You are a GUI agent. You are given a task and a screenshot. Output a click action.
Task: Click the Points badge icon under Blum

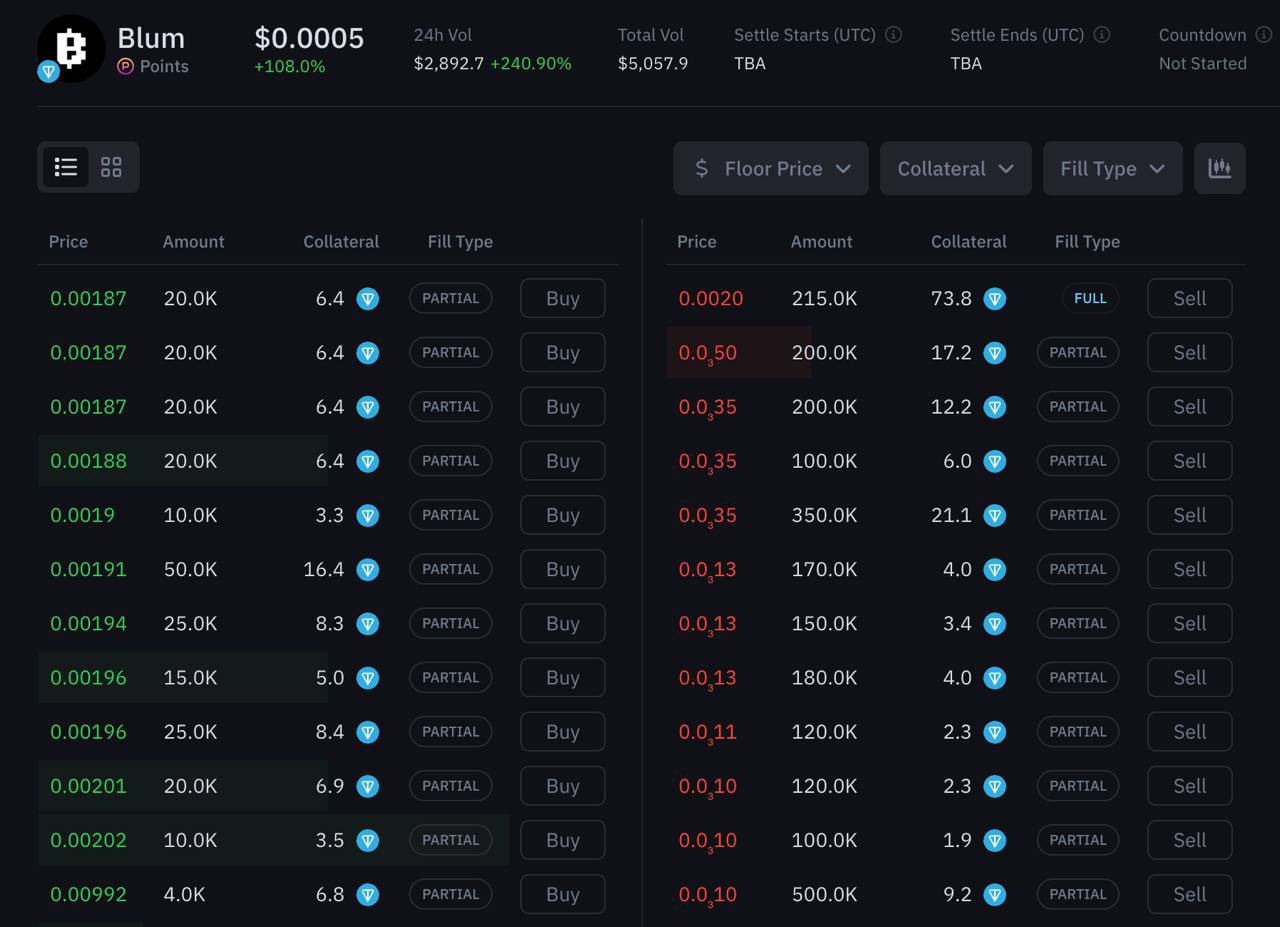click(x=126, y=67)
